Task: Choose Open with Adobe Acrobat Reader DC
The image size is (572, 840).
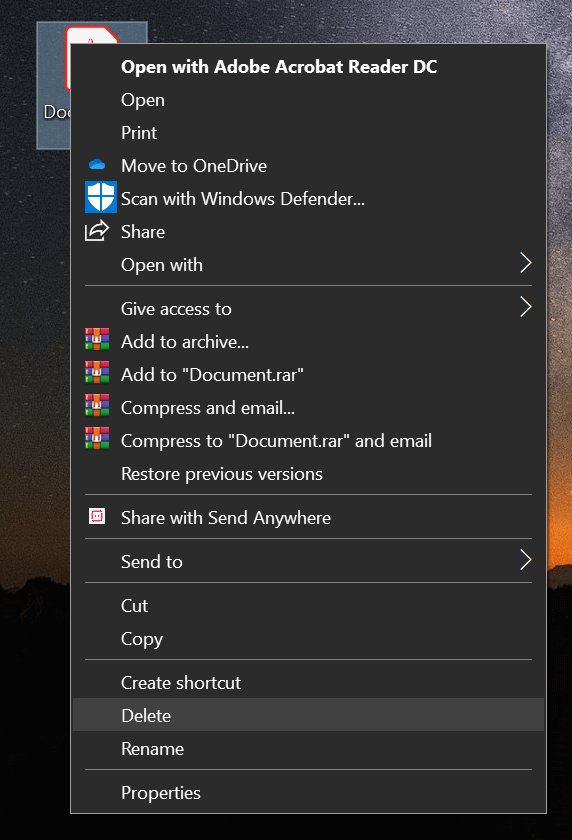Action: (308, 67)
